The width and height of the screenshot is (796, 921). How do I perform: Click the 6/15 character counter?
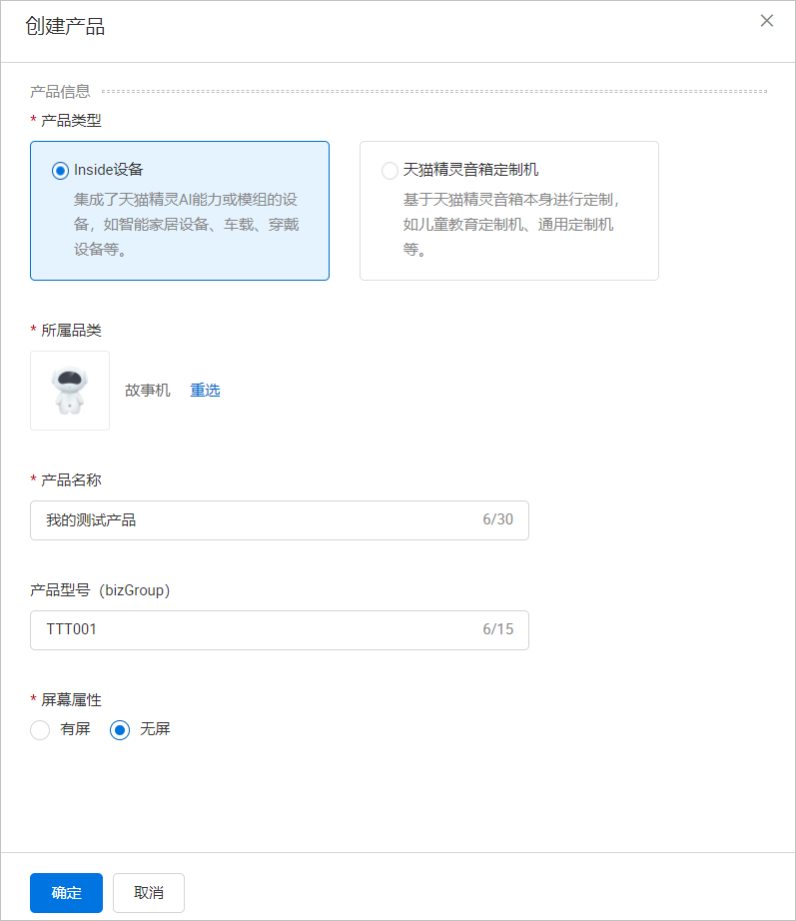coord(498,630)
